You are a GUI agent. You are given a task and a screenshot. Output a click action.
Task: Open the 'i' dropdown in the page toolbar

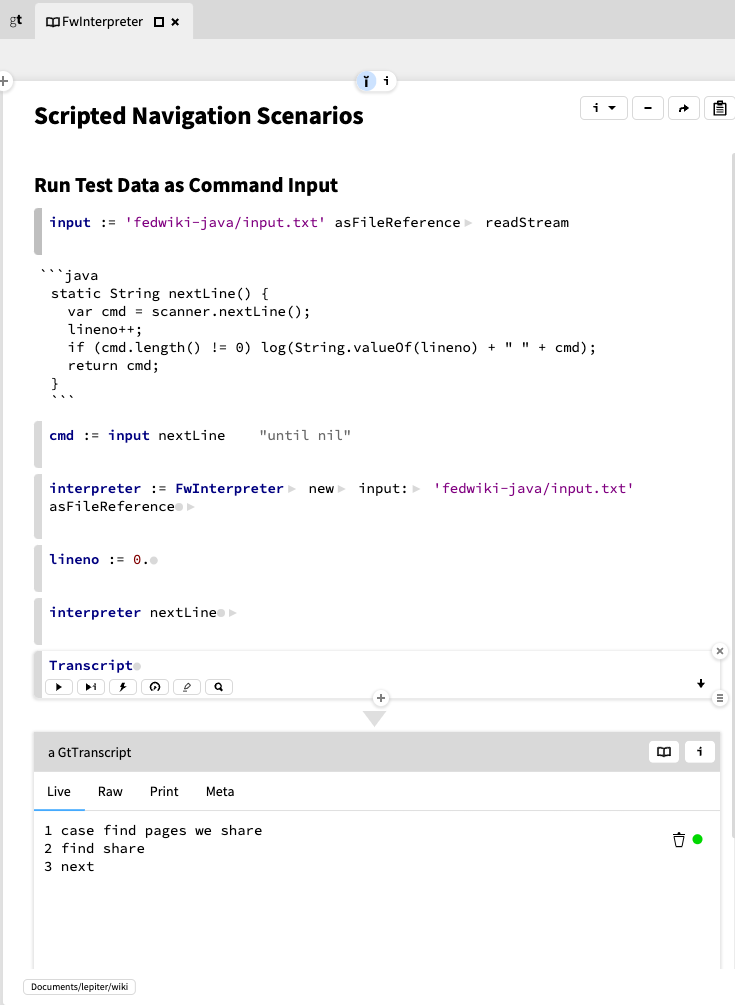[604, 108]
